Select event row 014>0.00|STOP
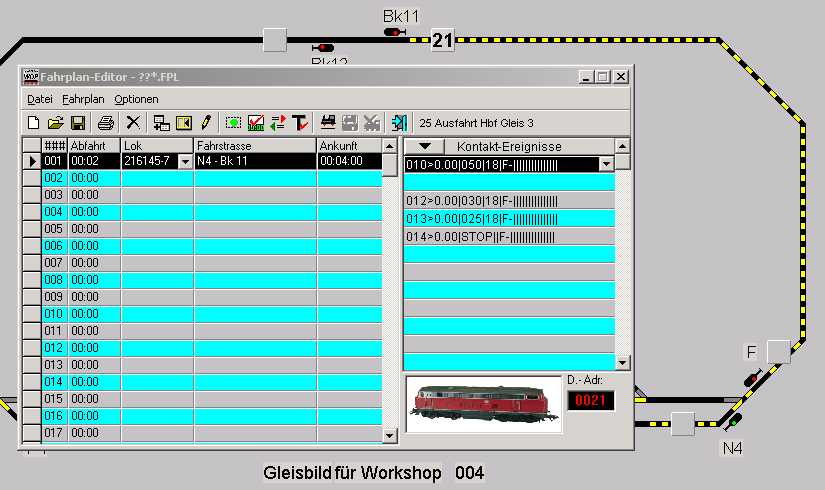Screen dimensions: 825x490 (x=509, y=237)
